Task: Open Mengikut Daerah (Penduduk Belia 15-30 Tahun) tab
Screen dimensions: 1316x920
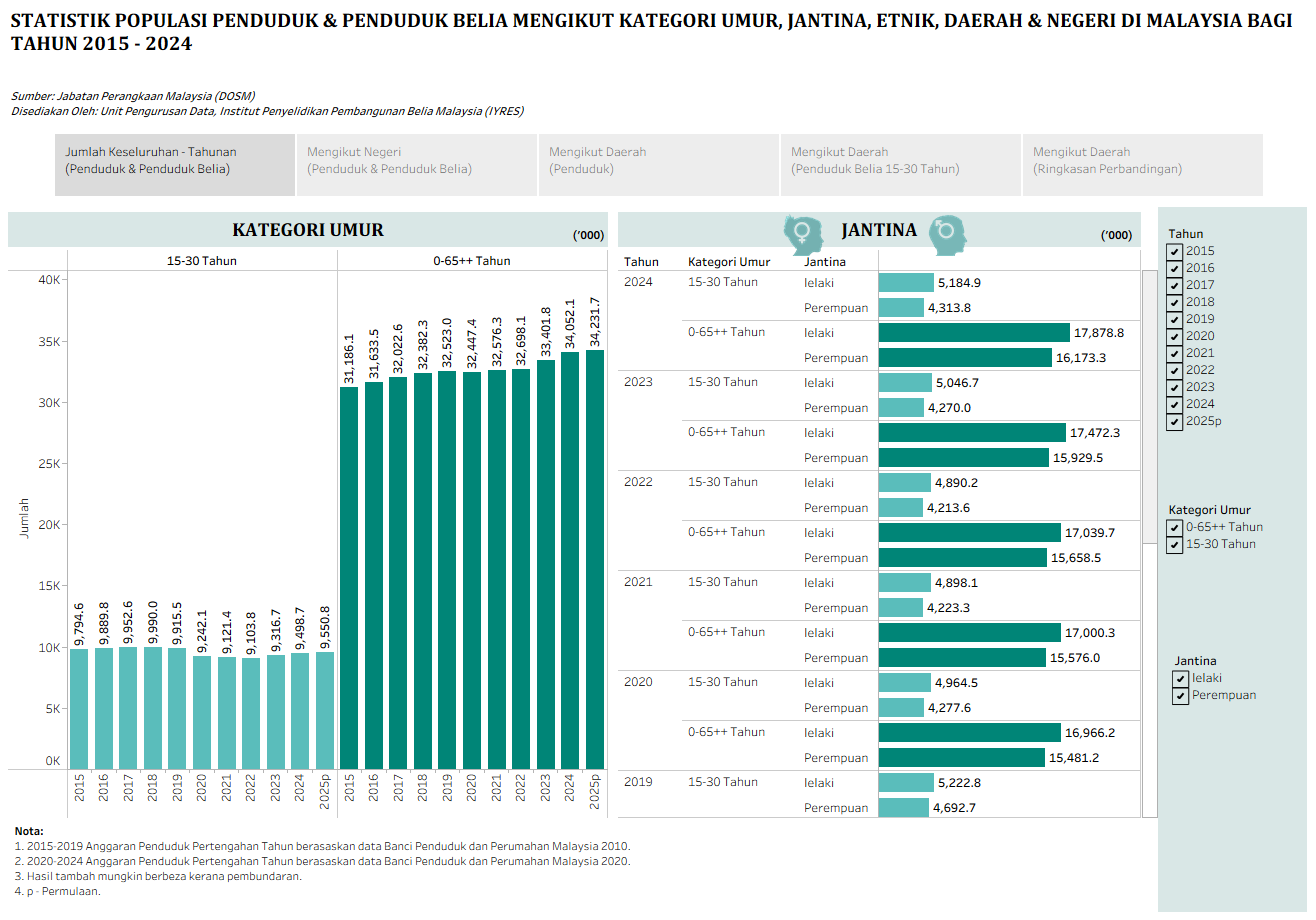Action: (901, 165)
